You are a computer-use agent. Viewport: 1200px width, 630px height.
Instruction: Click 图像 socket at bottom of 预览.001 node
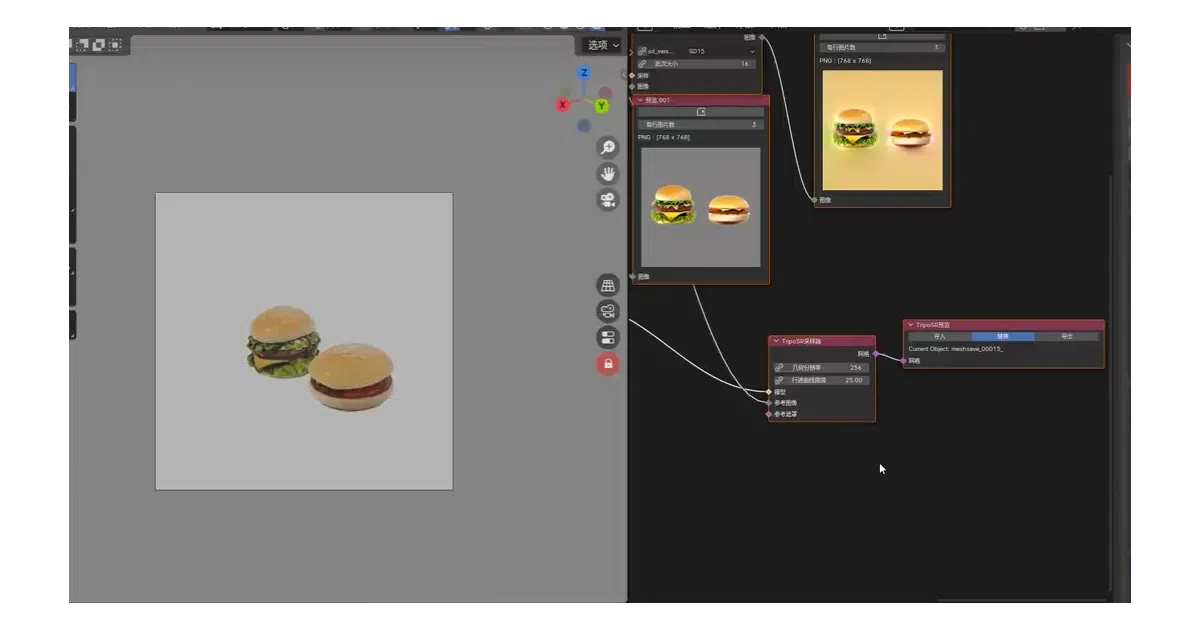(x=632, y=277)
